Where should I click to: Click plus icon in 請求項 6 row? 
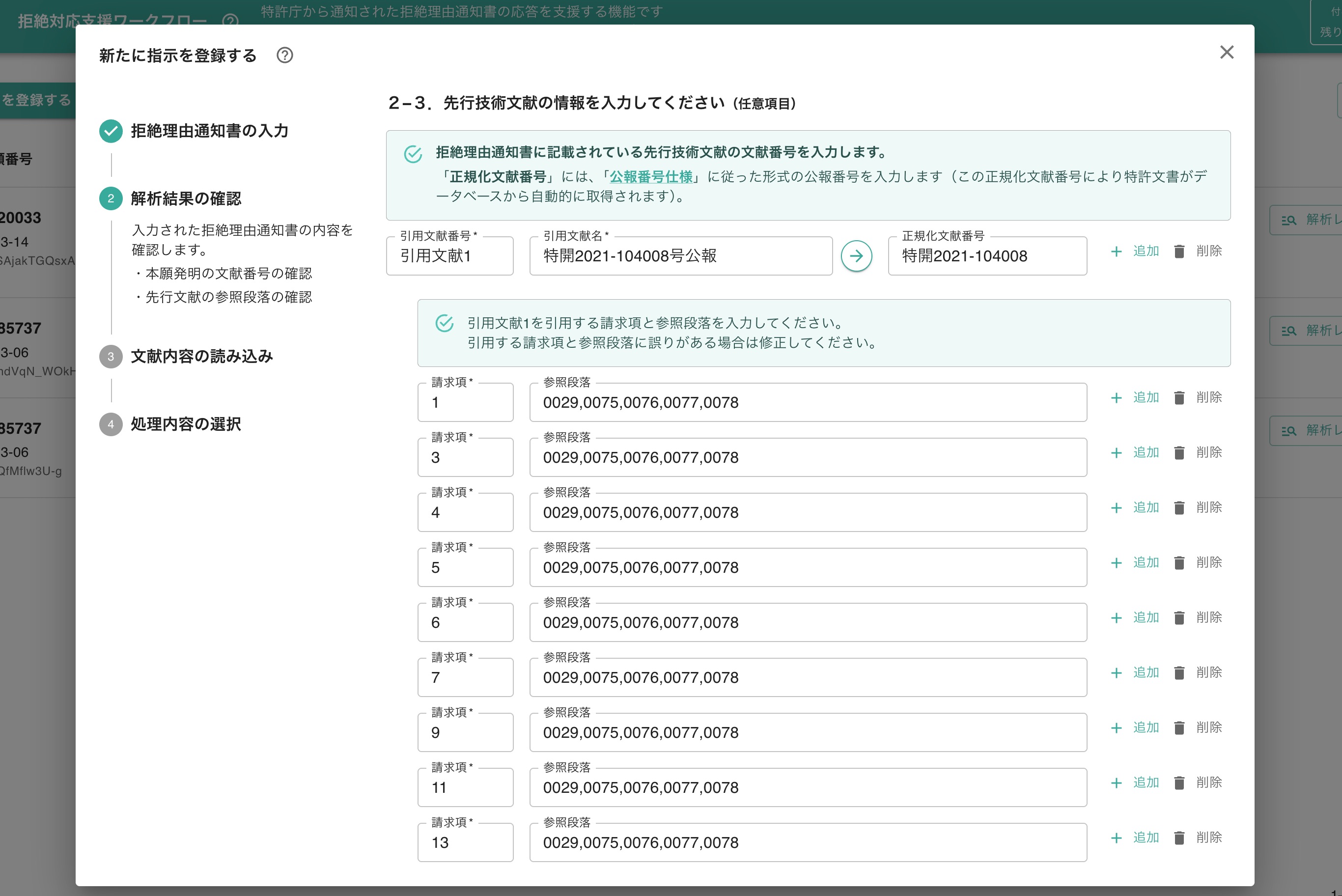tap(1117, 617)
